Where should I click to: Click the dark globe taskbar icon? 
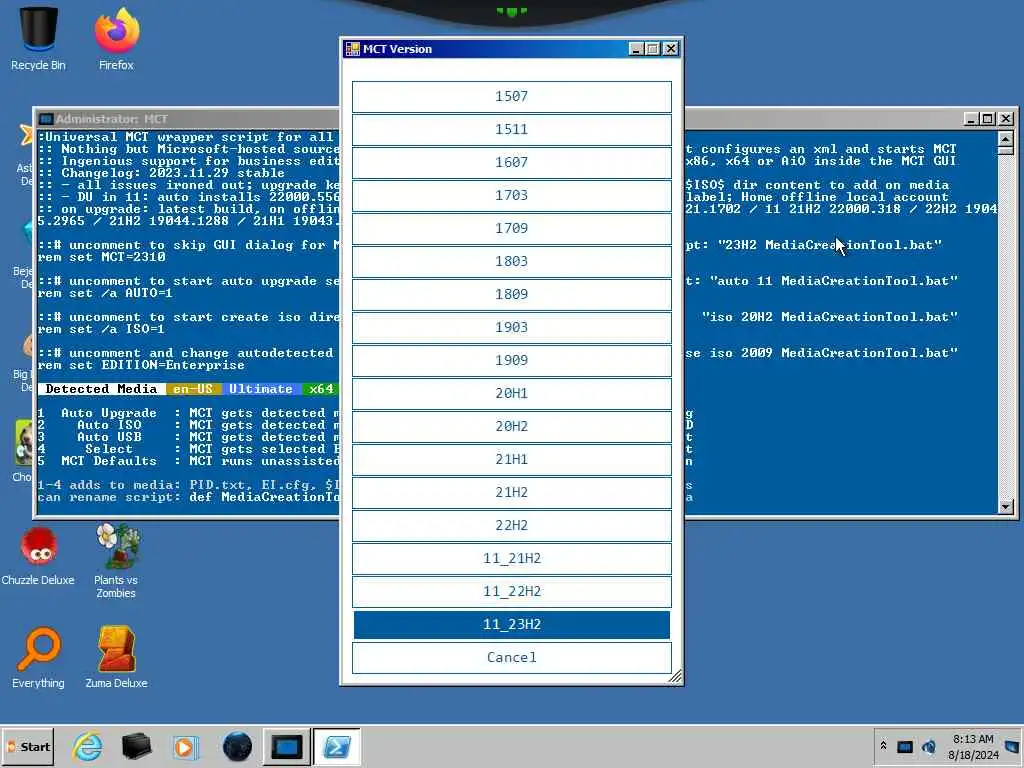(x=237, y=746)
